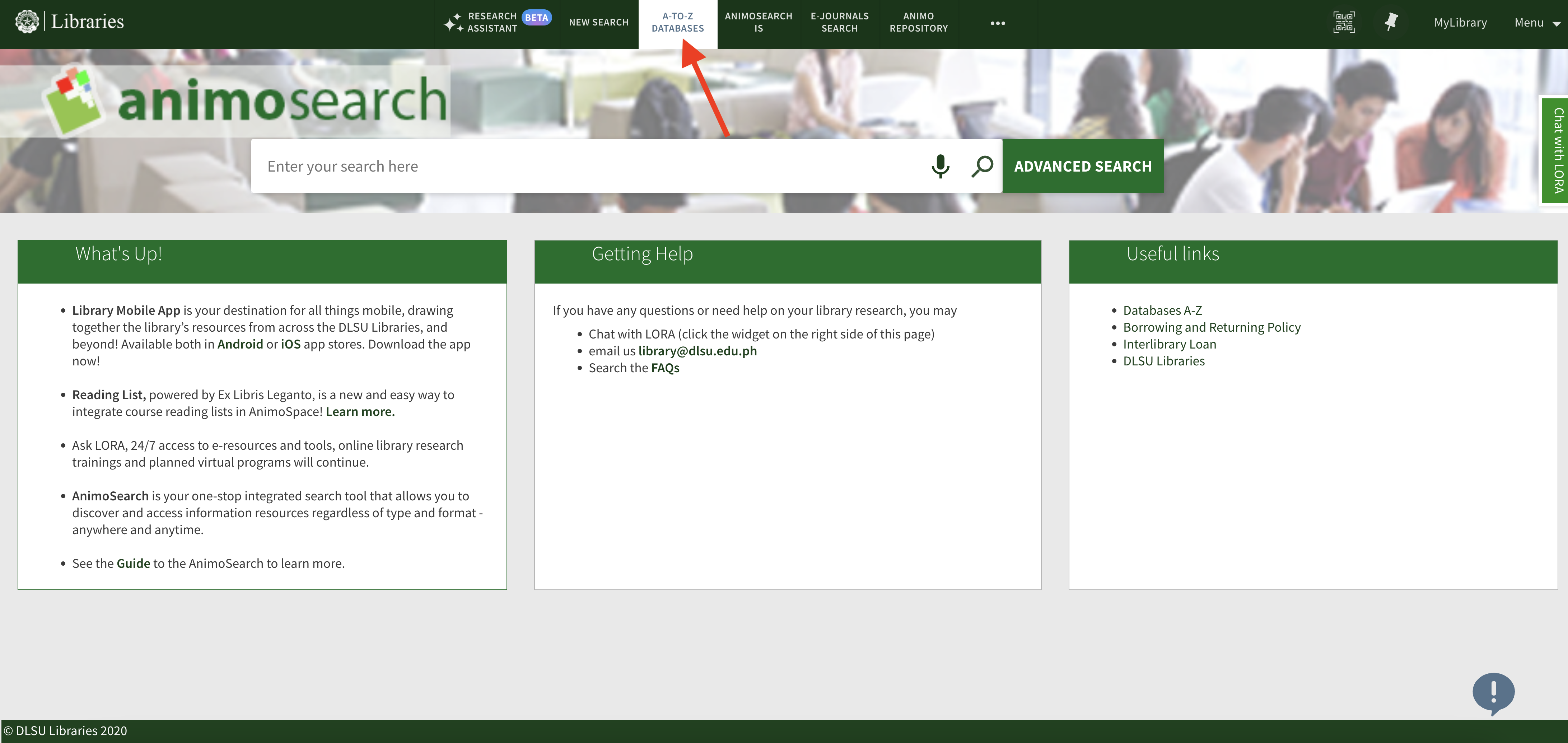Follow the Borrowing and Returning Policy link

click(1211, 327)
